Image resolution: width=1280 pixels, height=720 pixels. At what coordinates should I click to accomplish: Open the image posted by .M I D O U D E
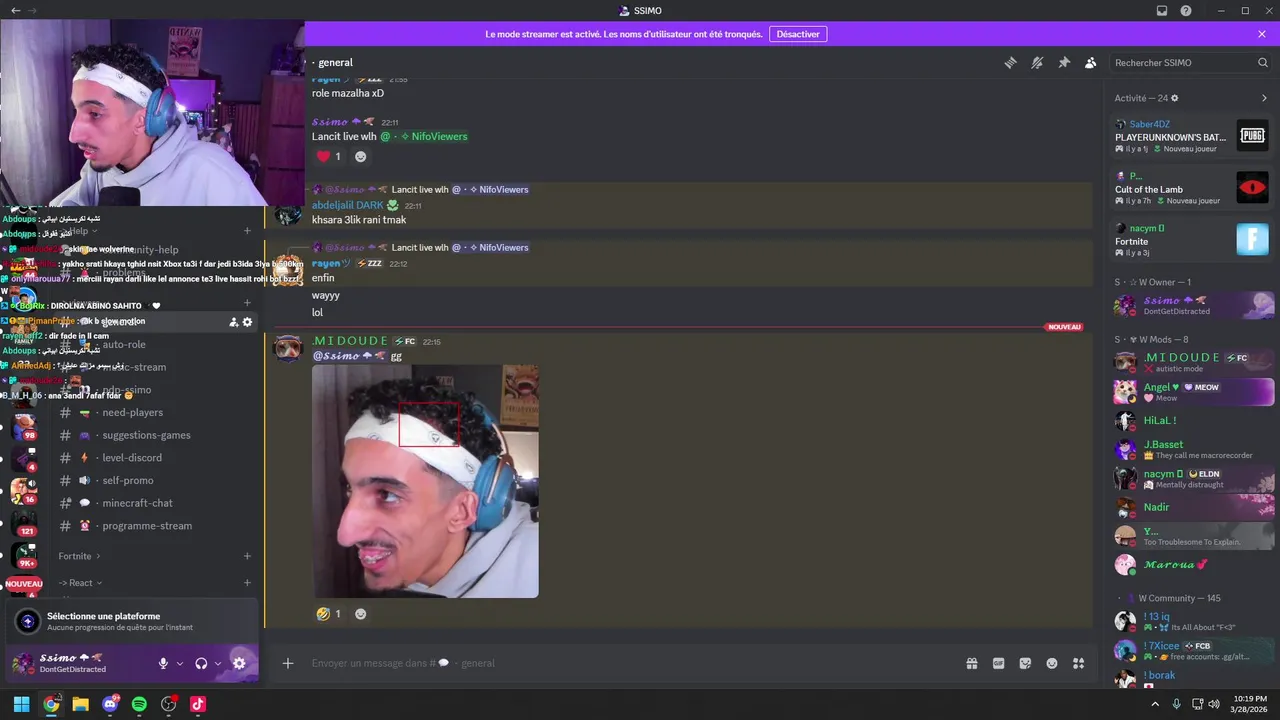[425, 481]
